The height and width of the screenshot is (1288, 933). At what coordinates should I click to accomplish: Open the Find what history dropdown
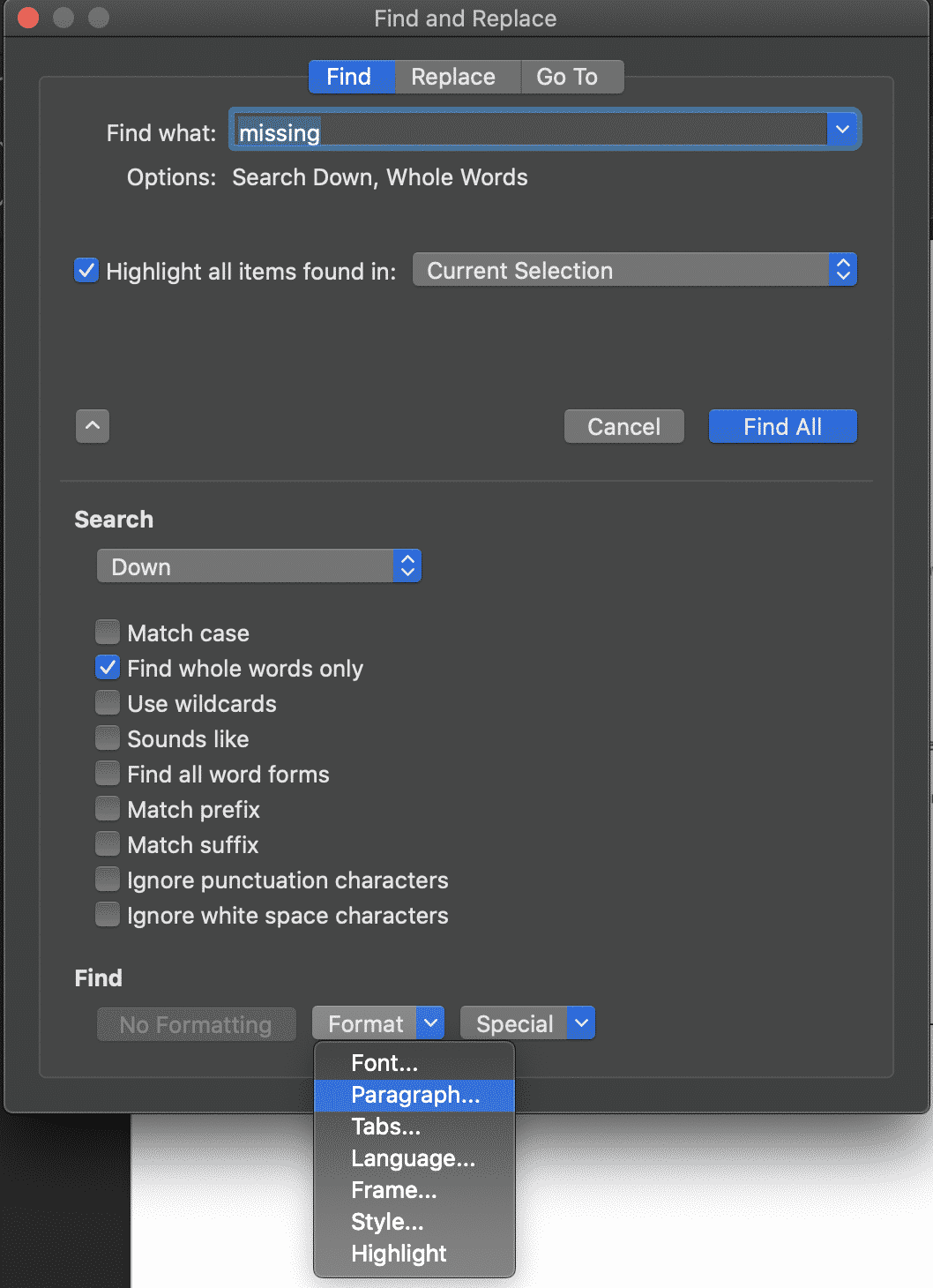click(x=841, y=129)
